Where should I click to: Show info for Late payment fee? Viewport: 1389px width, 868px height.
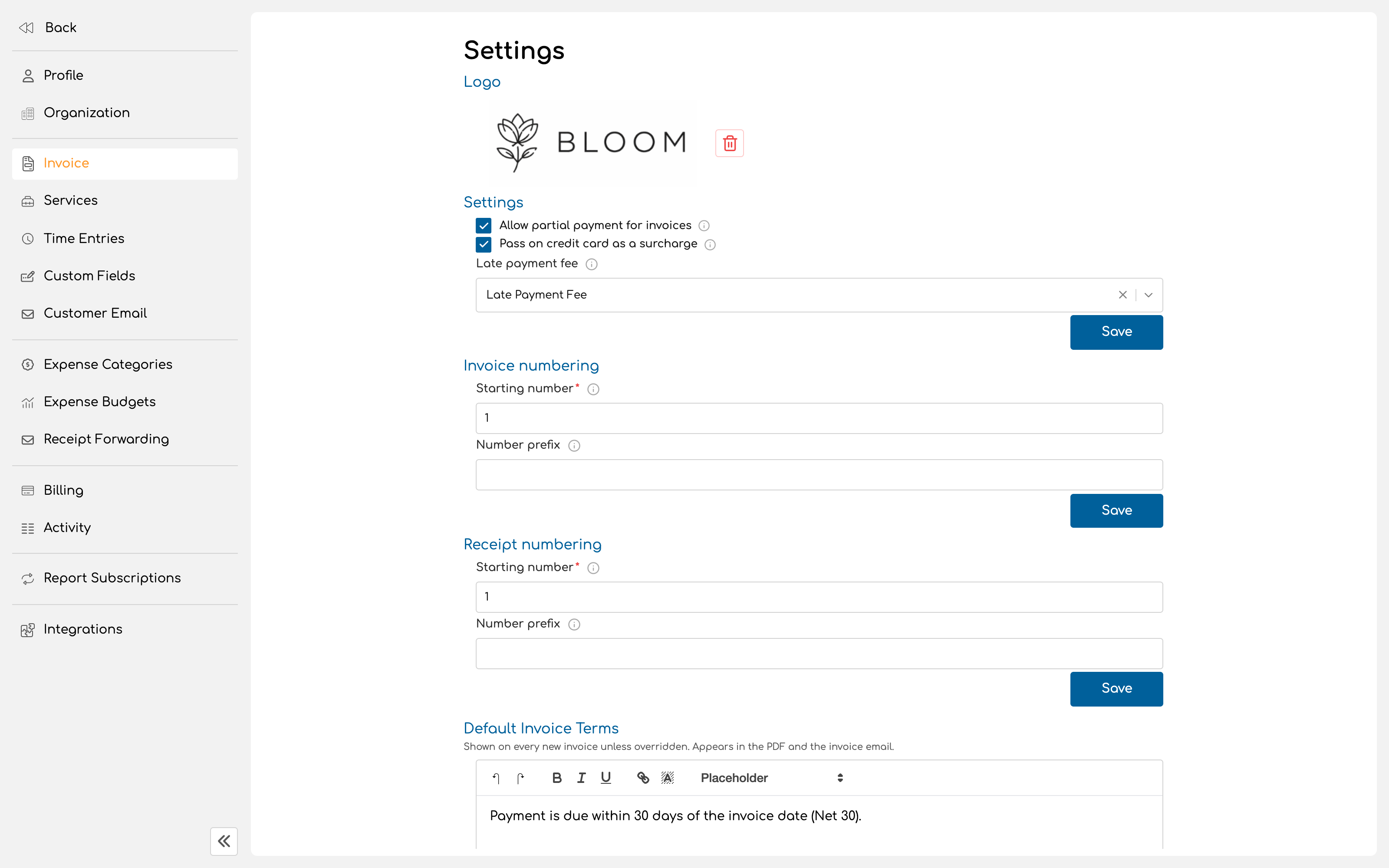click(x=591, y=264)
